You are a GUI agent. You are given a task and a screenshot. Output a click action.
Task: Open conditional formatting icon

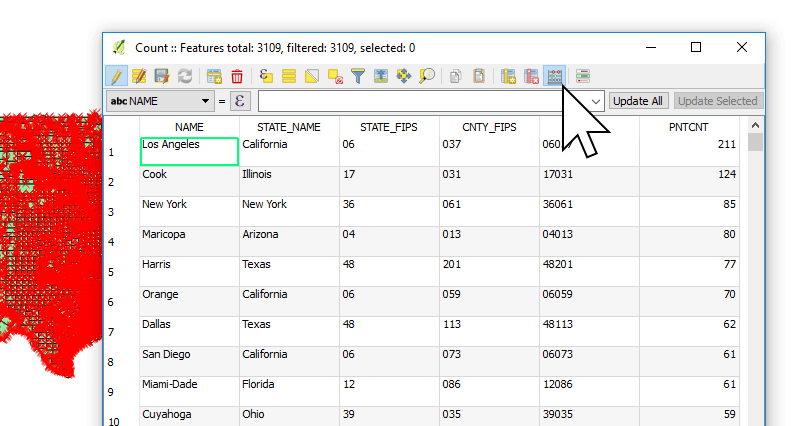point(583,76)
